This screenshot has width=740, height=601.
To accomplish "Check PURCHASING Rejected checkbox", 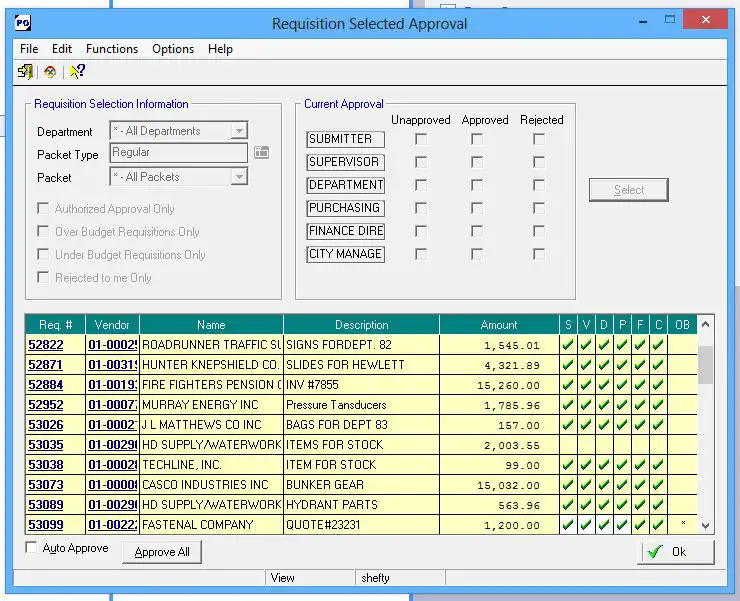I will tap(538, 208).
